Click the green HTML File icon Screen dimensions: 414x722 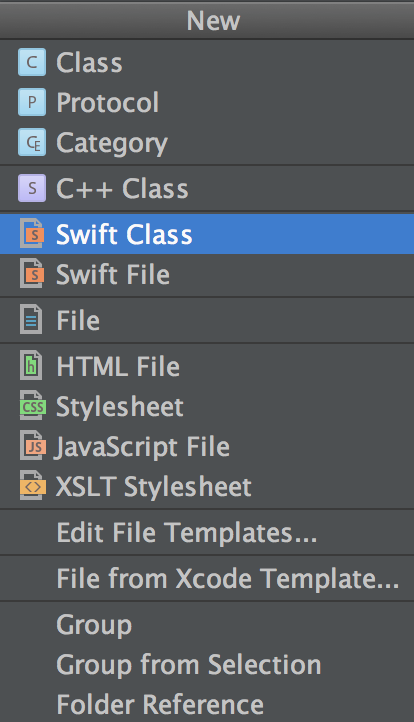(31, 366)
